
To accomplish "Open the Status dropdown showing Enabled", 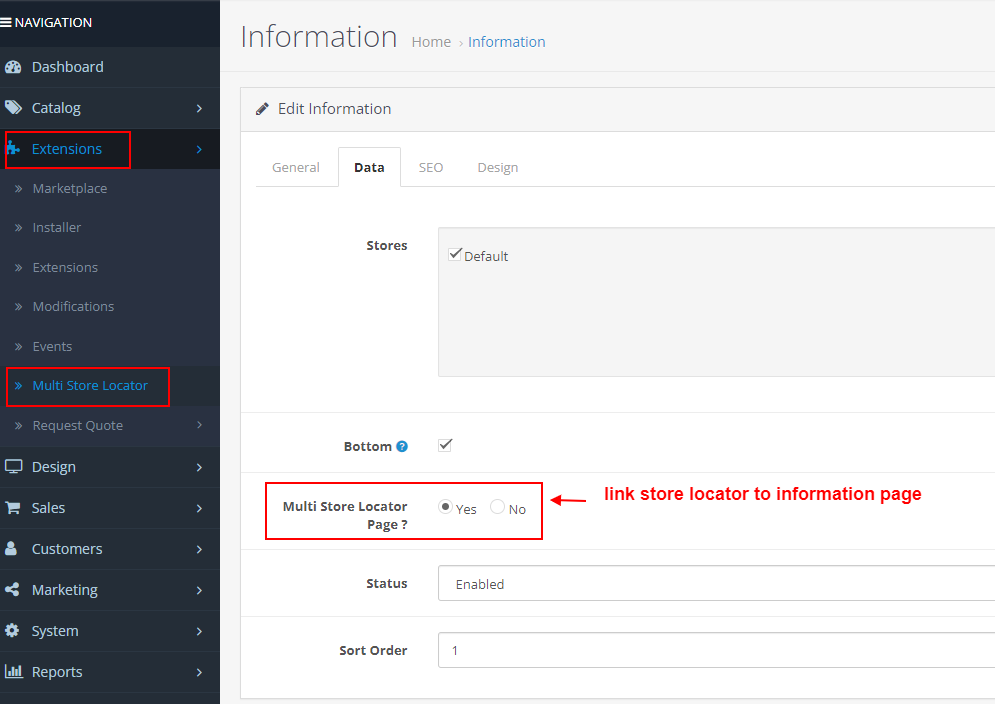I will [x=716, y=583].
